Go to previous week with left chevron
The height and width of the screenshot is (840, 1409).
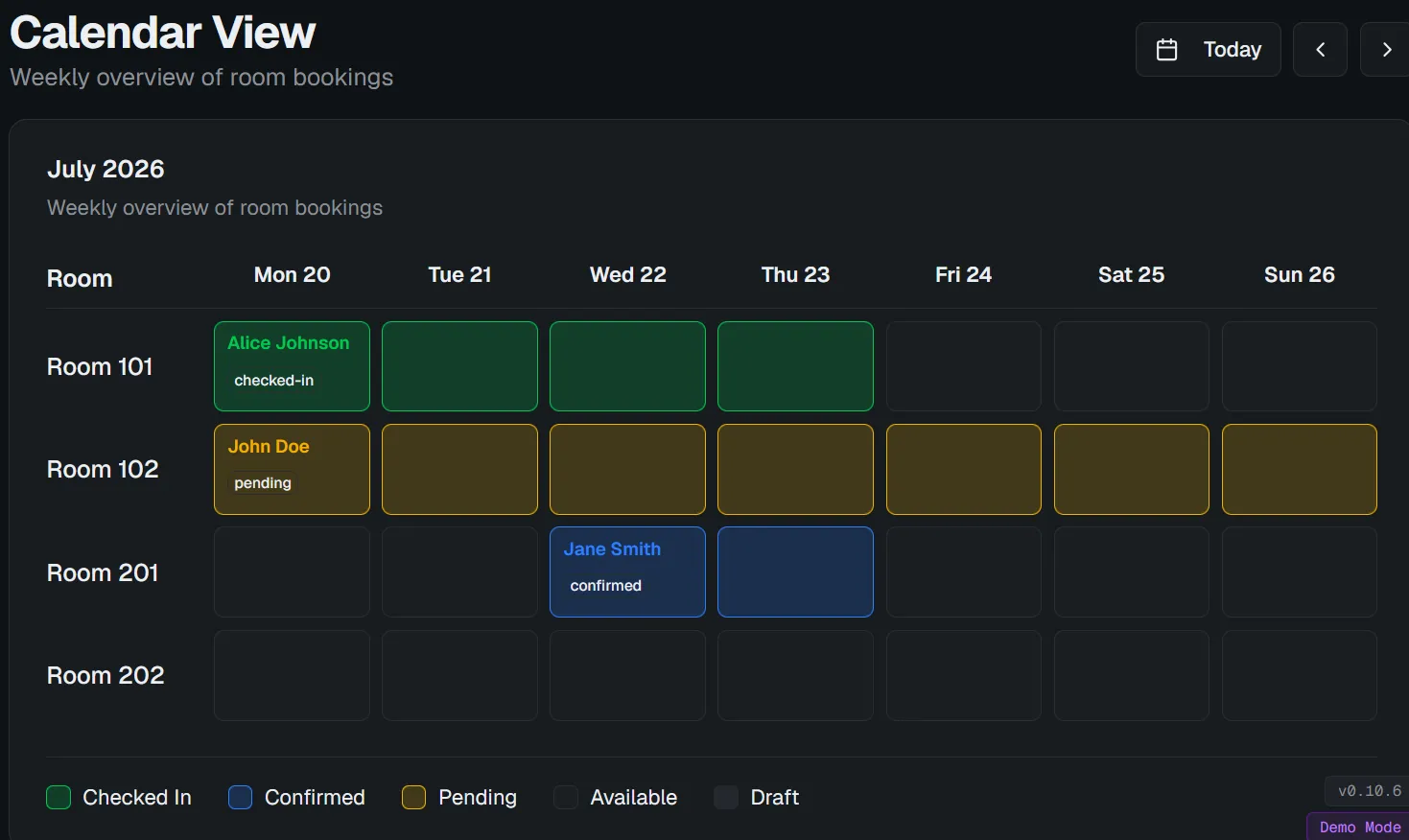tap(1320, 49)
